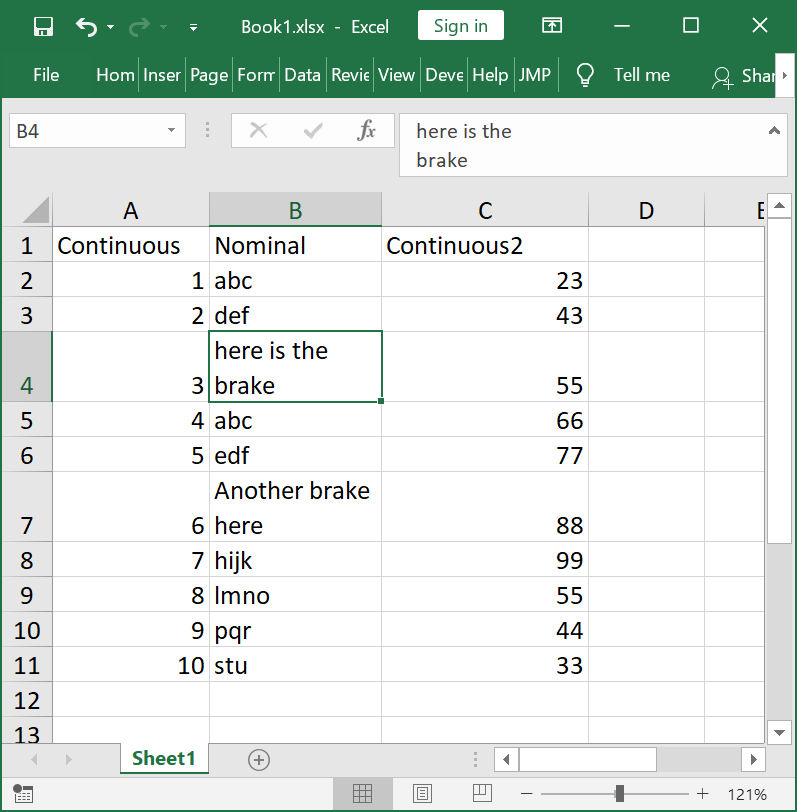
Task: Open the JMP ribbon tab
Action: pyautogui.click(x=535, y=75)
